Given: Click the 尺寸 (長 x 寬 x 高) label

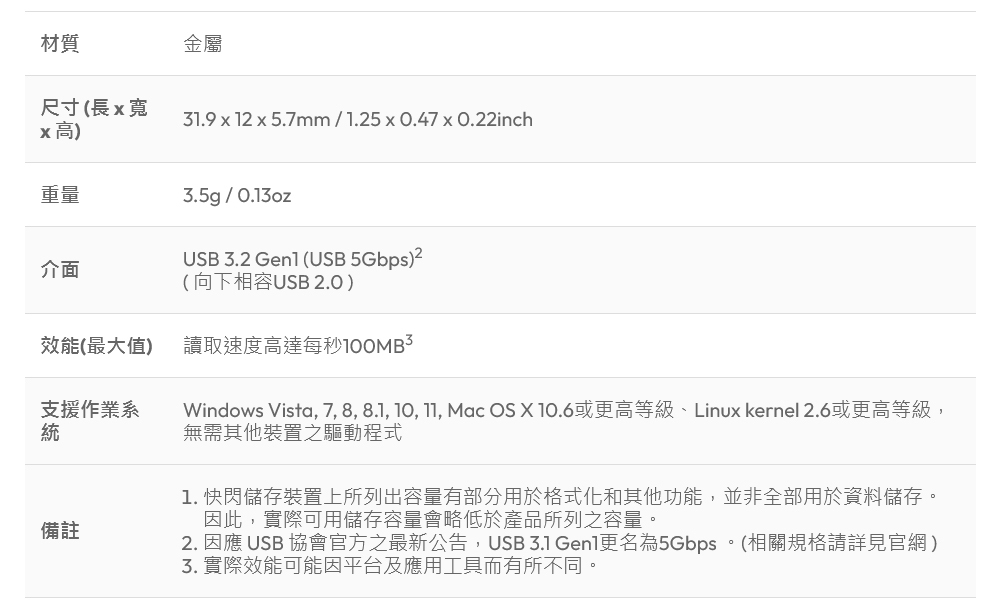Looking at the screenshot, I should [x=94, y=119].
